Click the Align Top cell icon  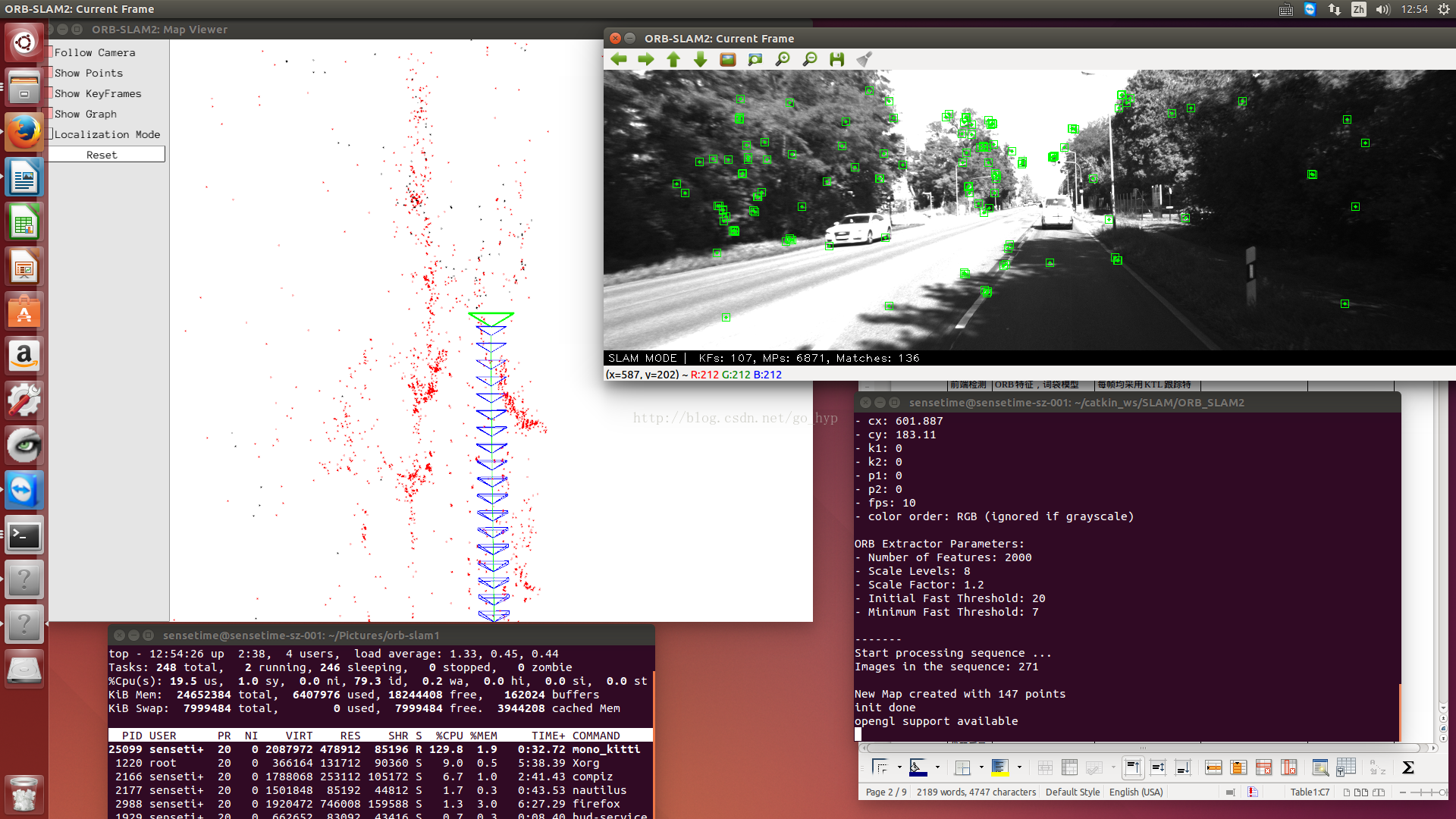(1133, 767)
